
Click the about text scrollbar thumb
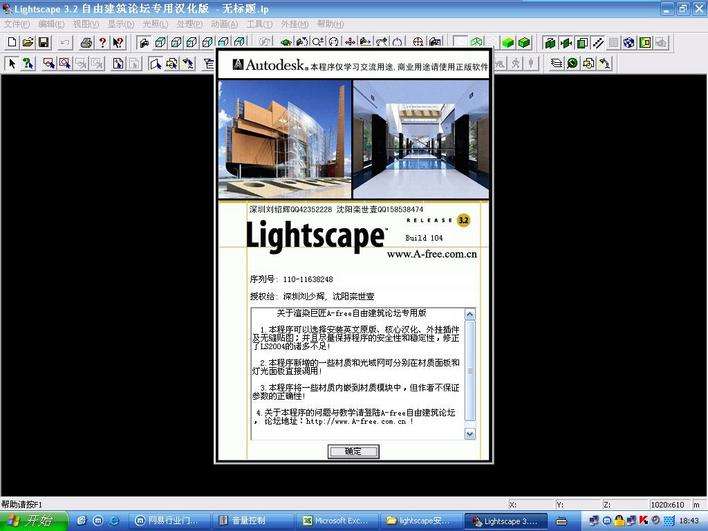(470, 371)
